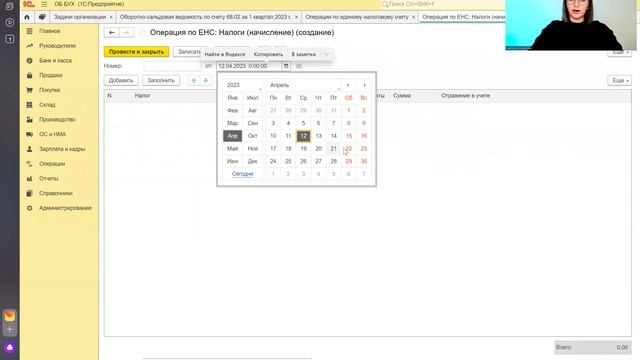The image size is (640, 360).
Task: Go to the home page tab icon
Action: coord(27,17)
